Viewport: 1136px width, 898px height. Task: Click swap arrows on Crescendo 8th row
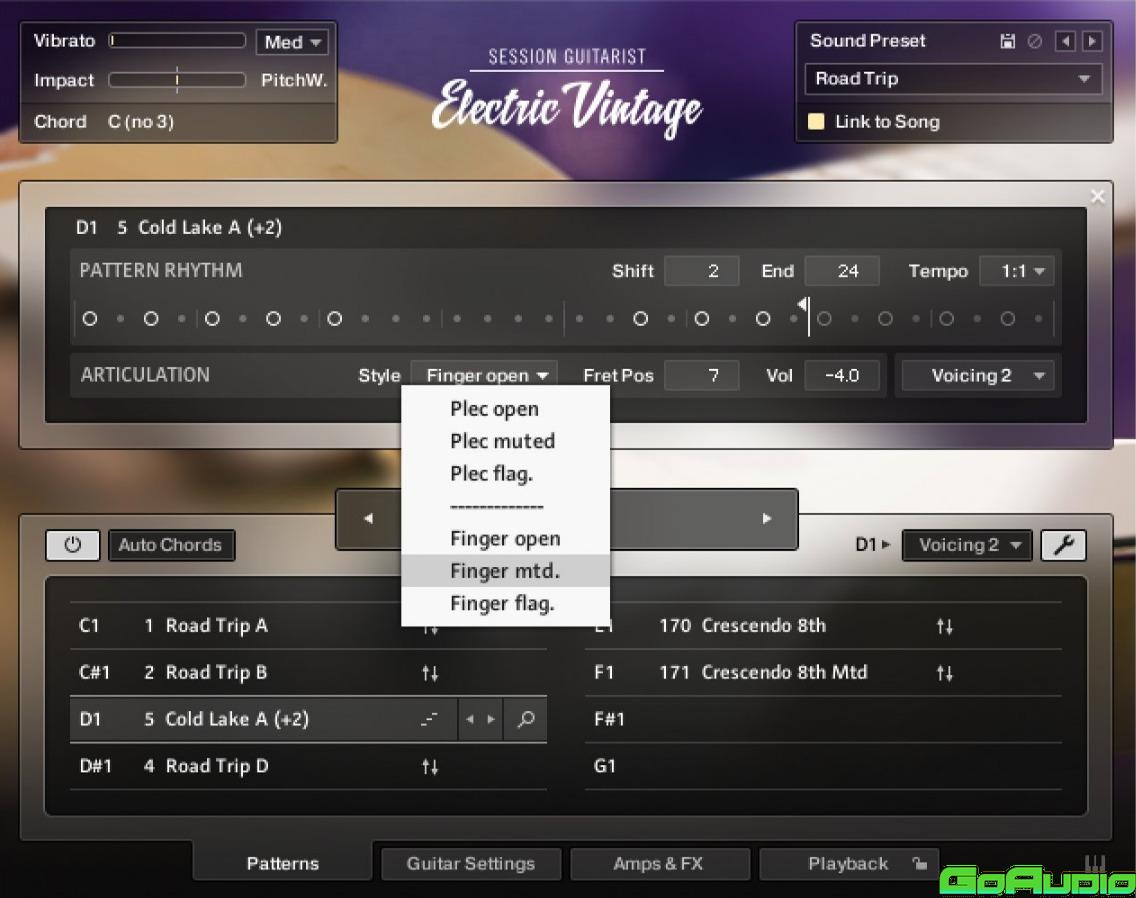[x=945, y=626]
